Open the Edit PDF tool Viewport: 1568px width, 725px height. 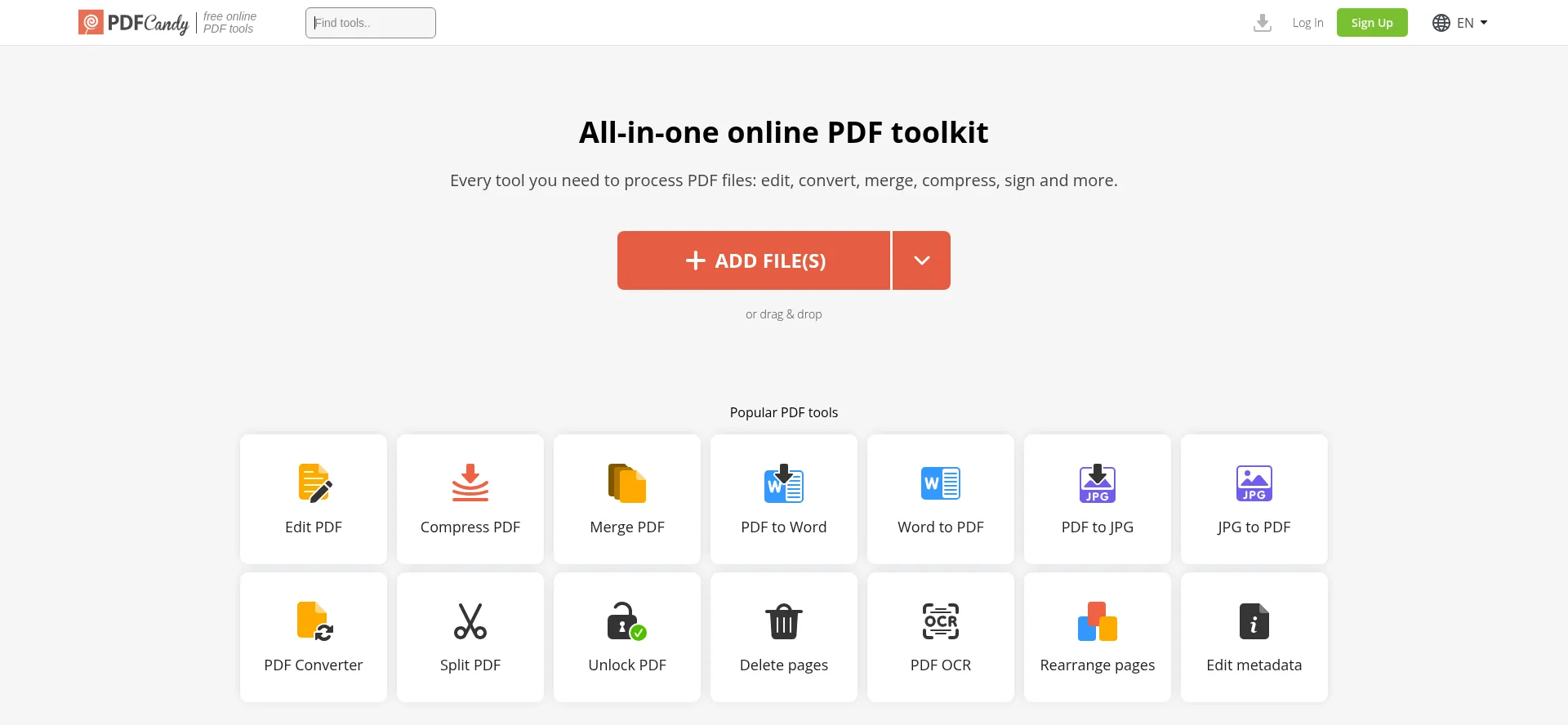pyautogui.click(x=313, y=499)
